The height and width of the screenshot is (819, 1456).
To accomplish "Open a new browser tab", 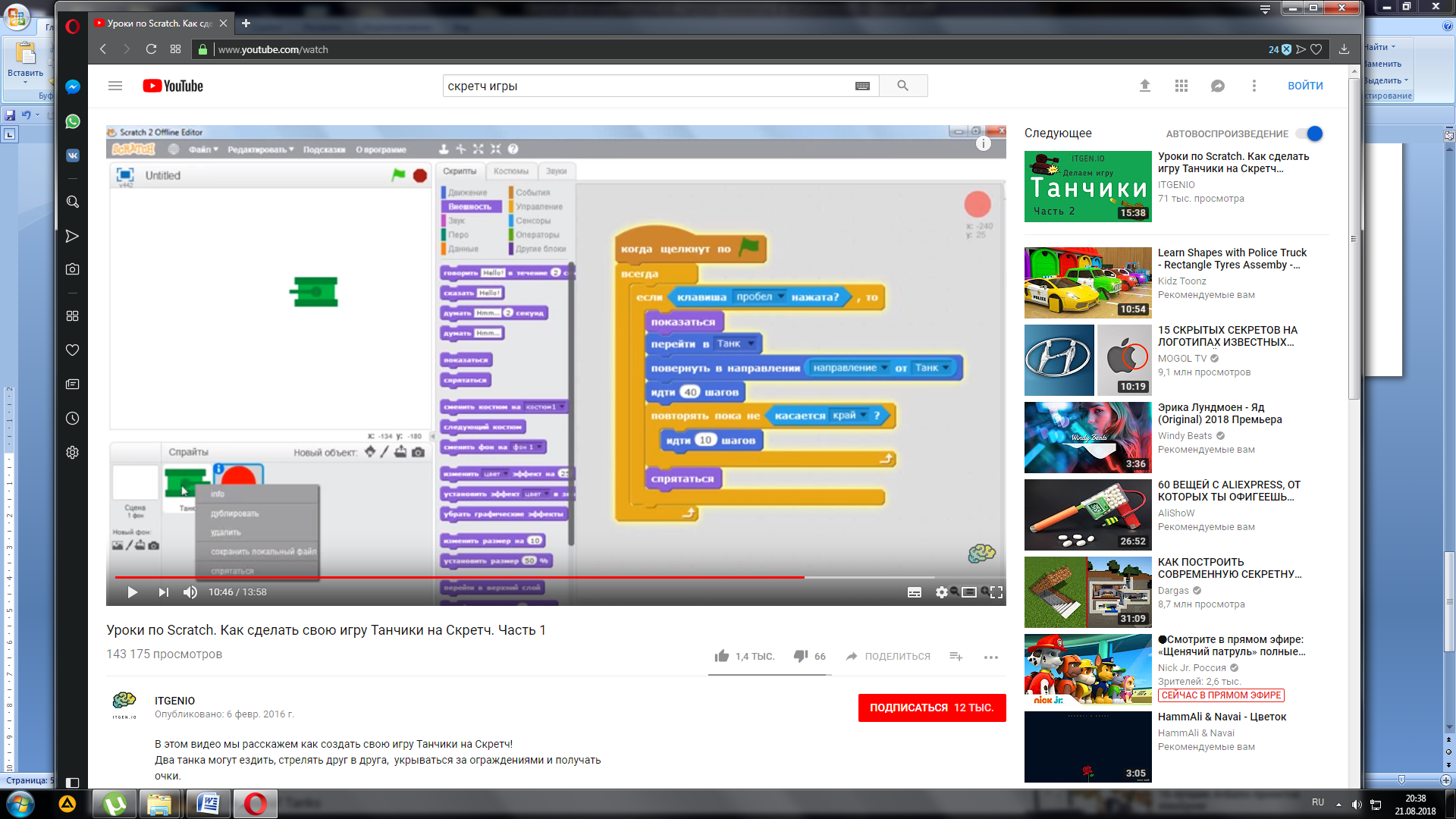I will [x=246, y=24].
